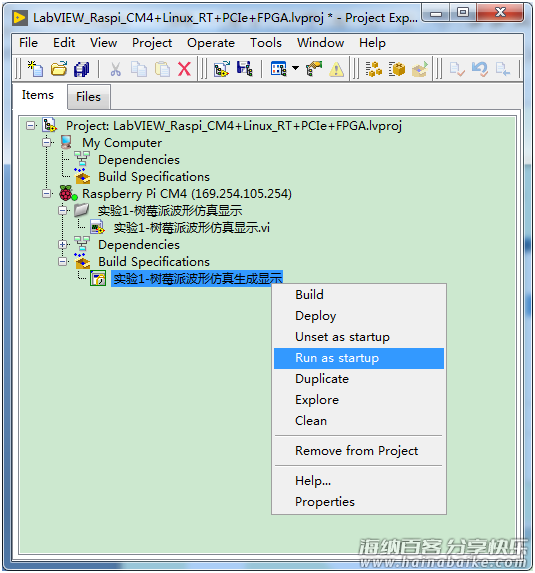Open the Tools menu
Screen dimensions: 535x573
coord(266,43)
